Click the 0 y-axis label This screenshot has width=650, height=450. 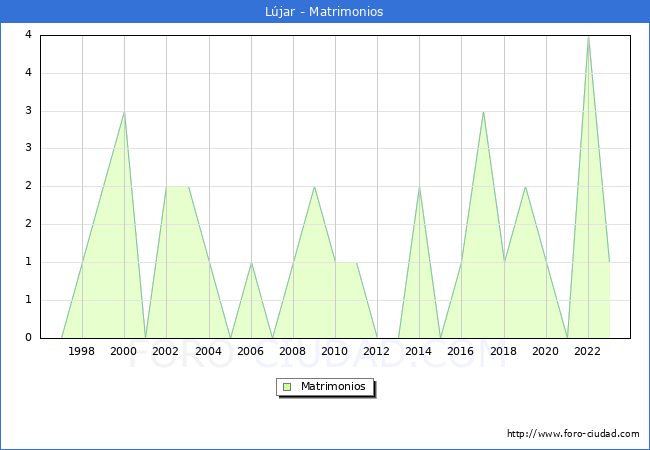pos(28,338)
